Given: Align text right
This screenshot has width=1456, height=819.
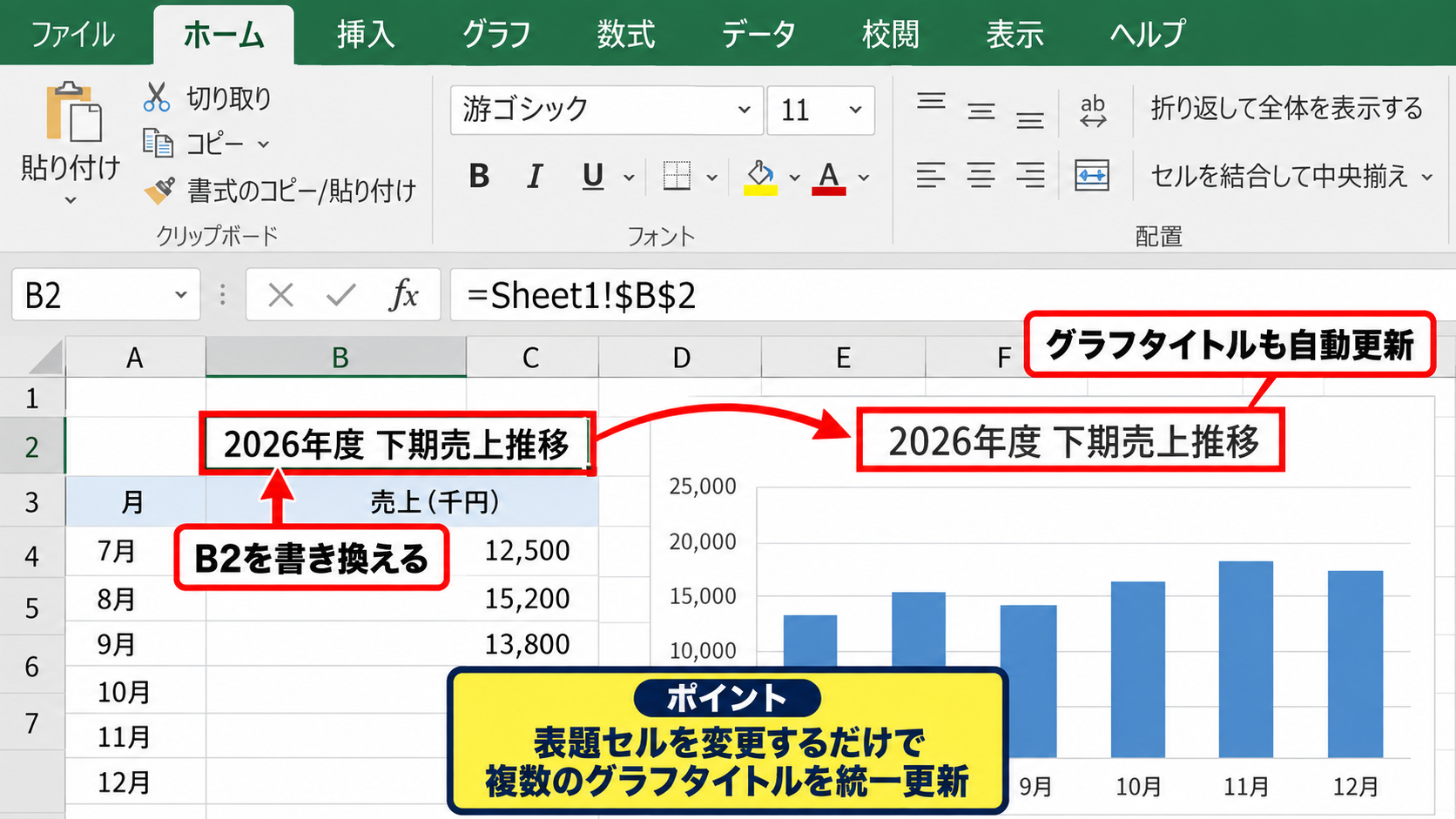Looking at the screenshot, I should coord(1030,176).
